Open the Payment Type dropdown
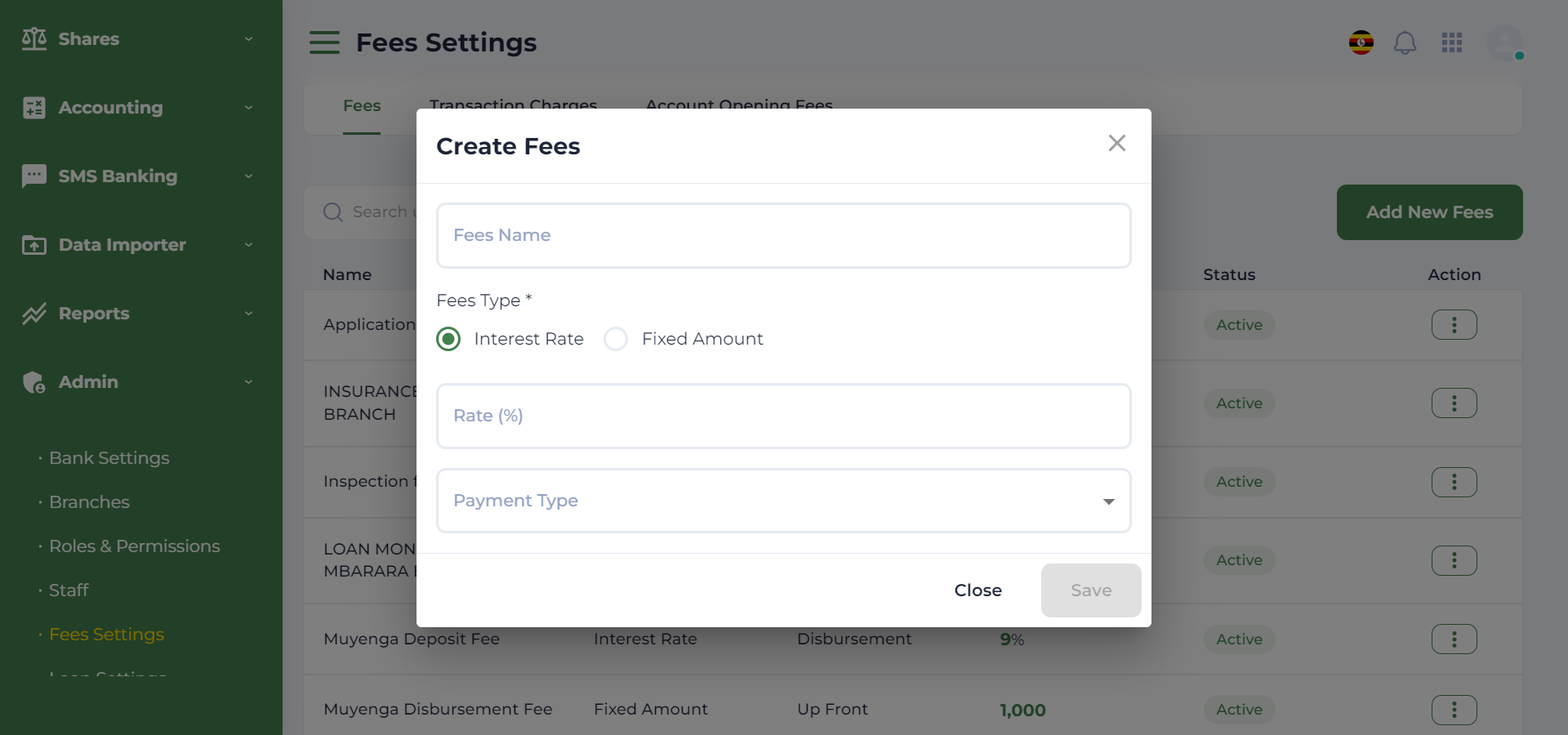Viewport: 1568px width, 735px height. click(x=783, y=501)
